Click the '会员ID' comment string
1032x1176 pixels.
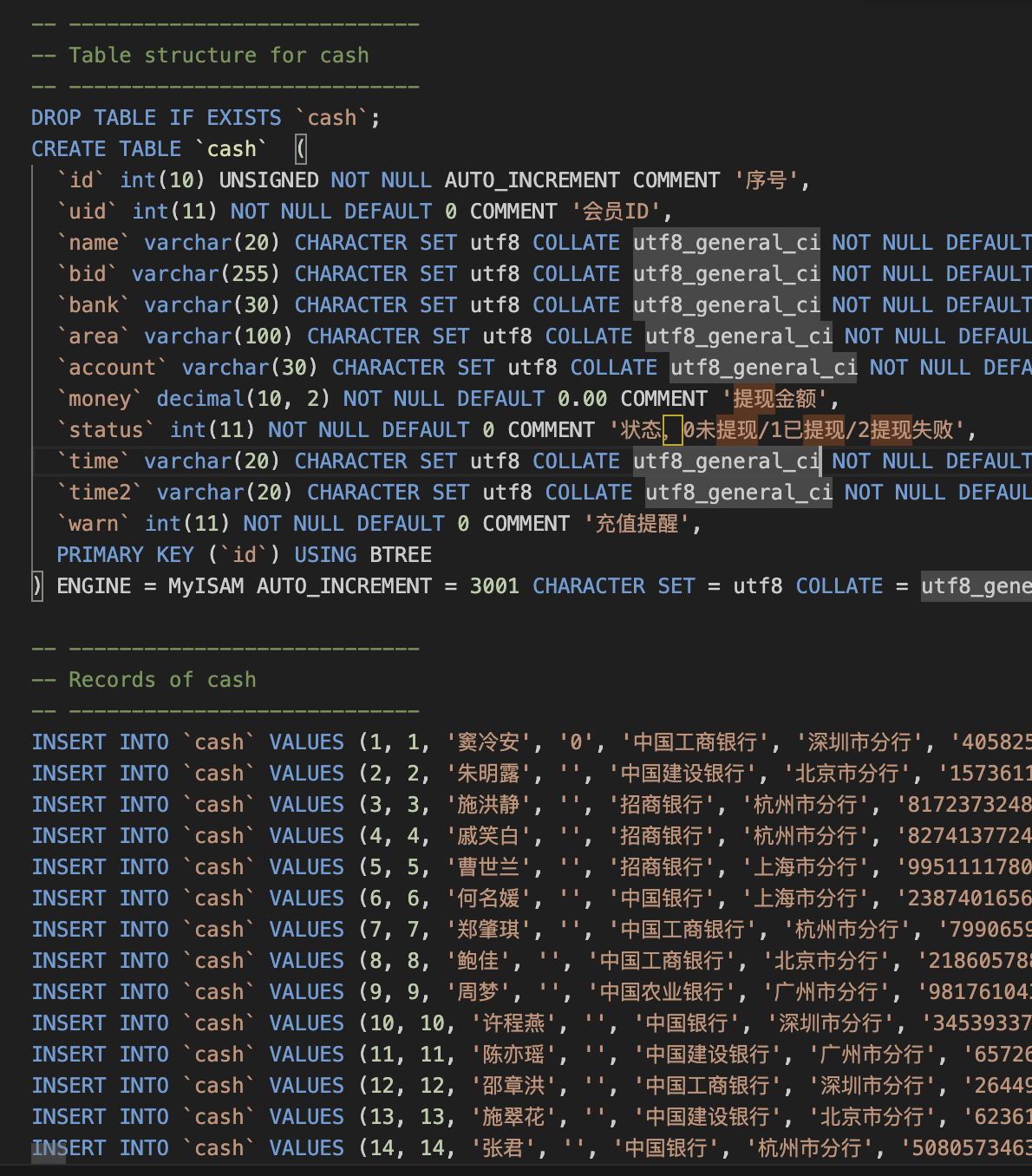pos(616,212)
